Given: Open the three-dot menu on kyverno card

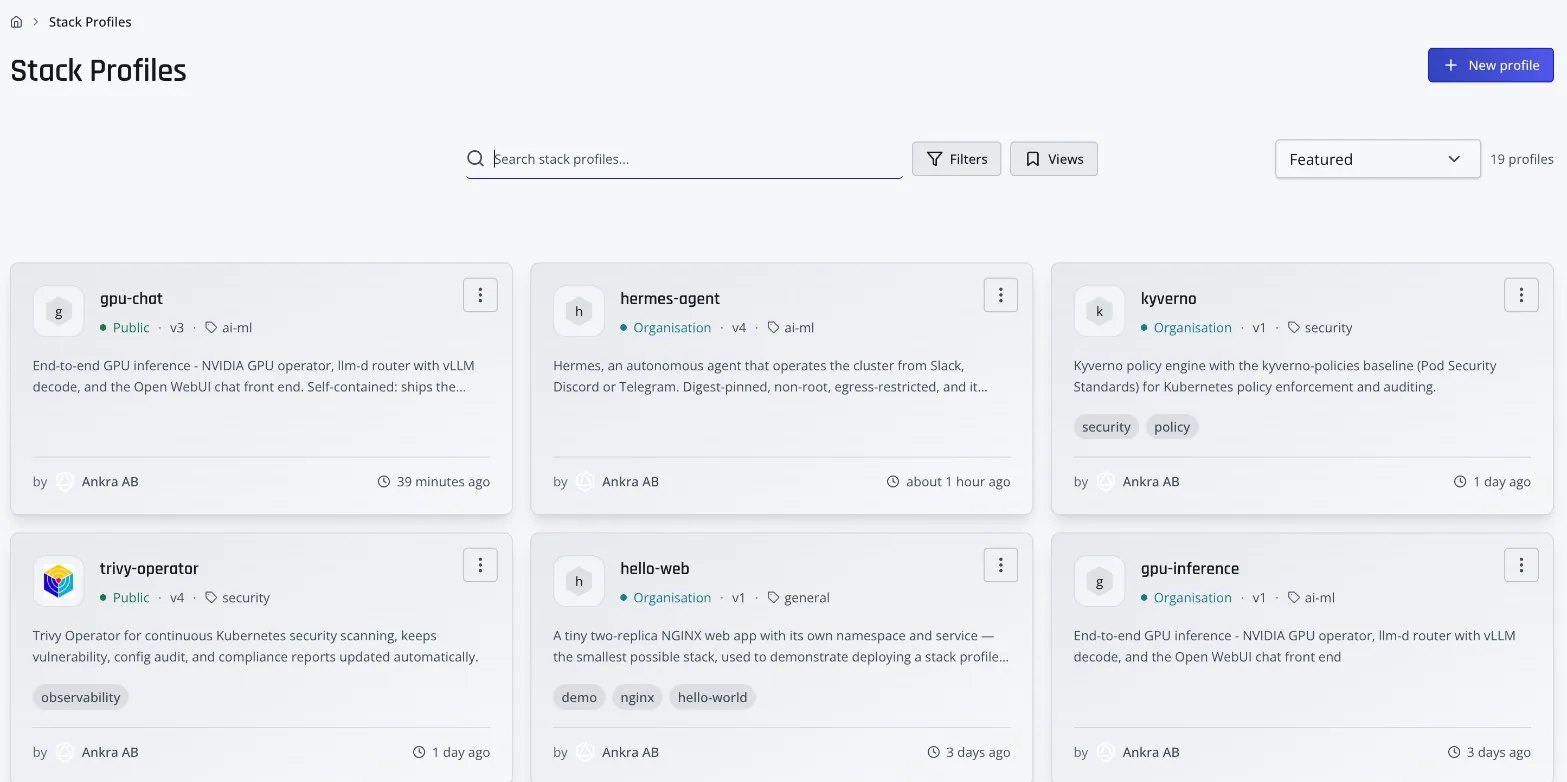Looking at the screenshot, I should 1521,295.
